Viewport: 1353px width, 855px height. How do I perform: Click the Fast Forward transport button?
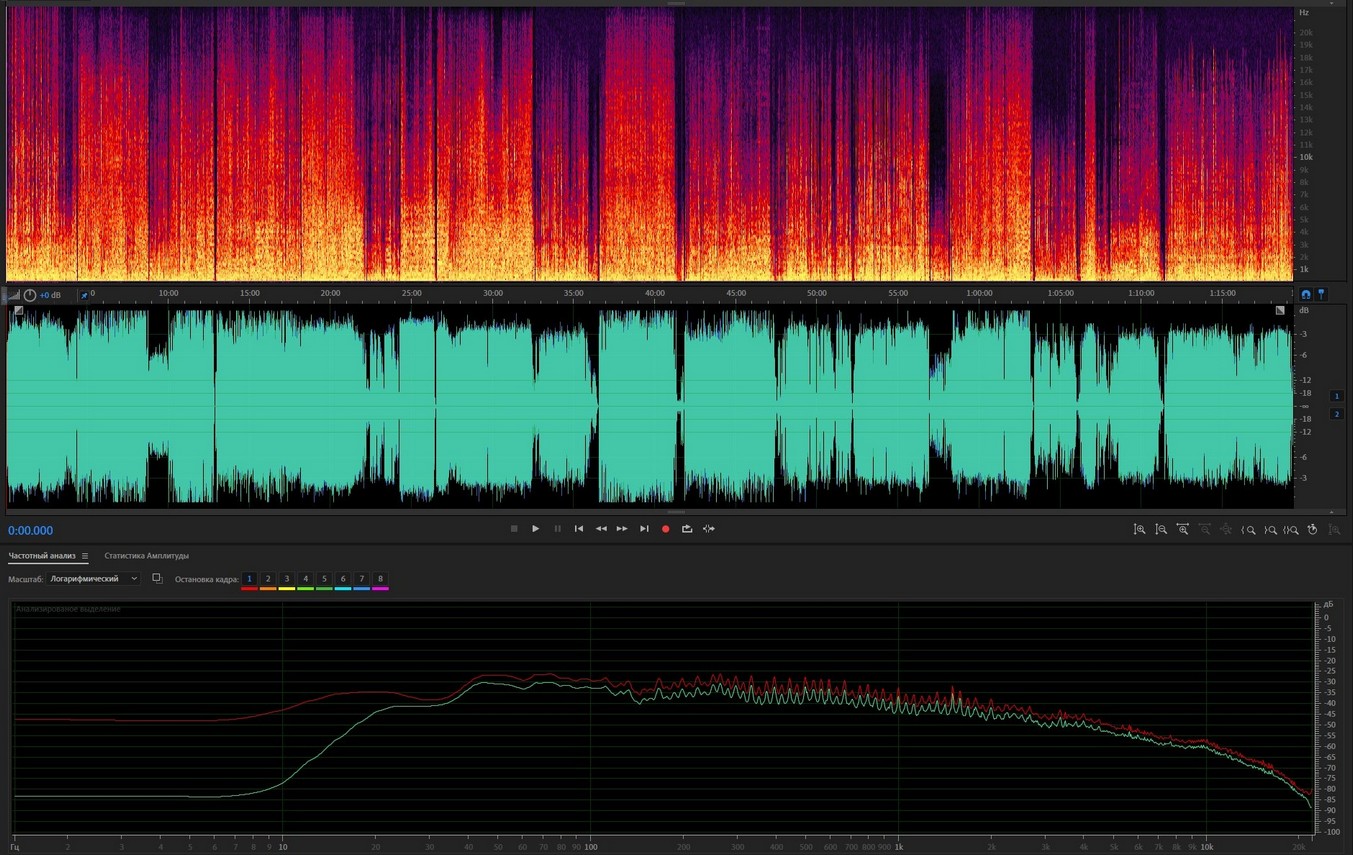622,529
